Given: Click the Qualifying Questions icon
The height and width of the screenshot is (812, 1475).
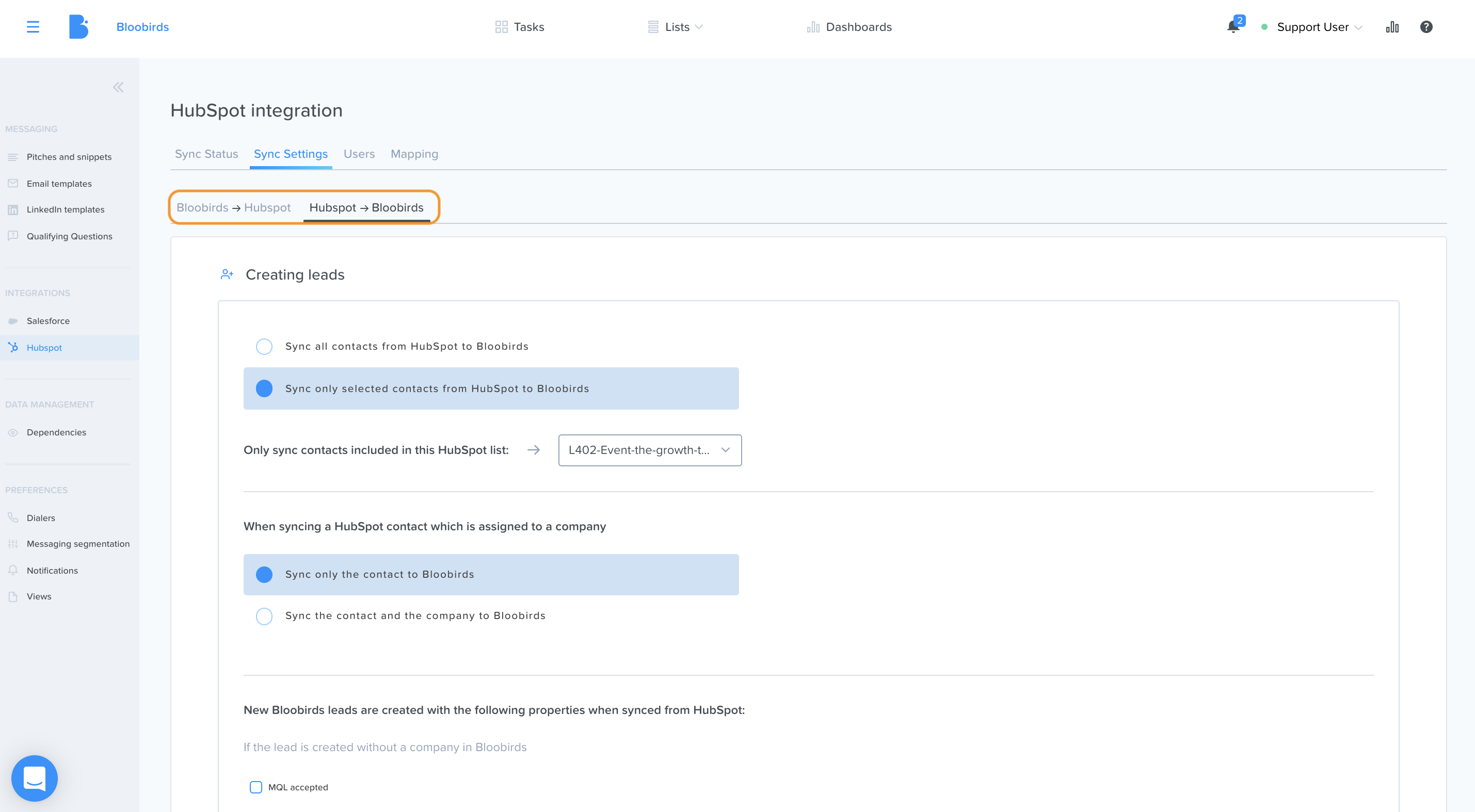Looking at the screenshot, I should pyautogui.click(x=12, y=236).
